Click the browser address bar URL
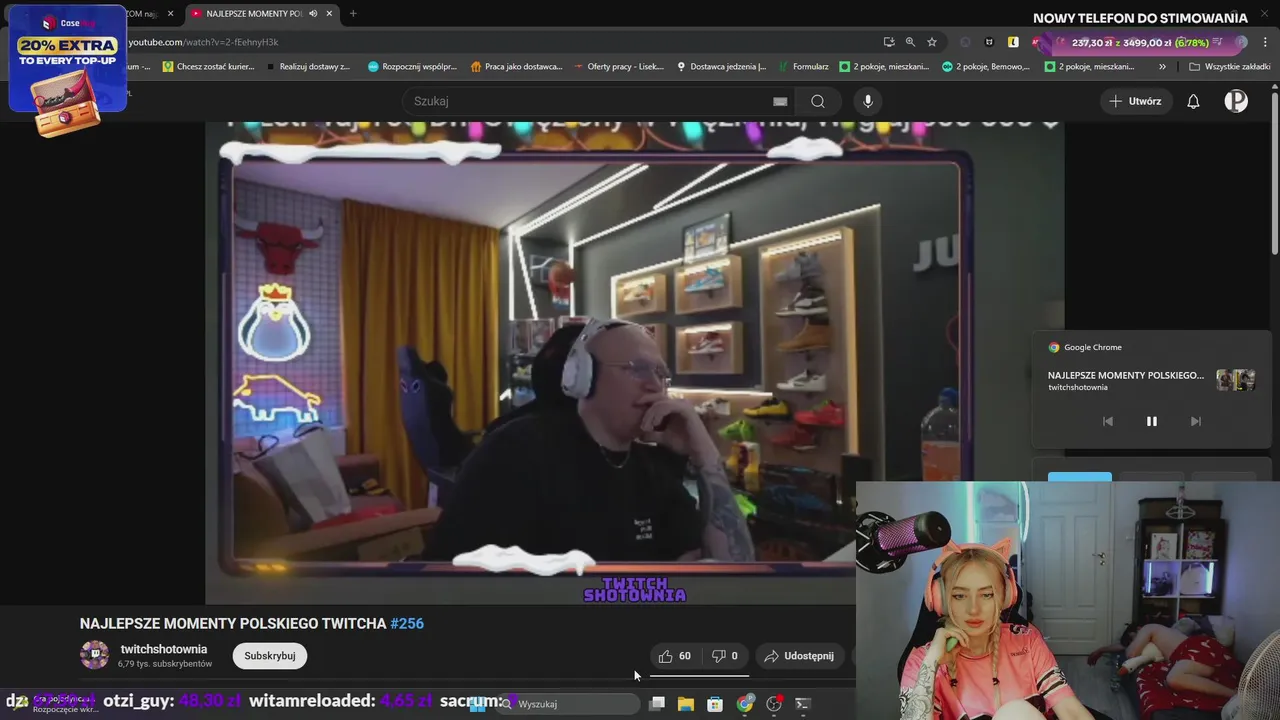 tap(203, 42)
